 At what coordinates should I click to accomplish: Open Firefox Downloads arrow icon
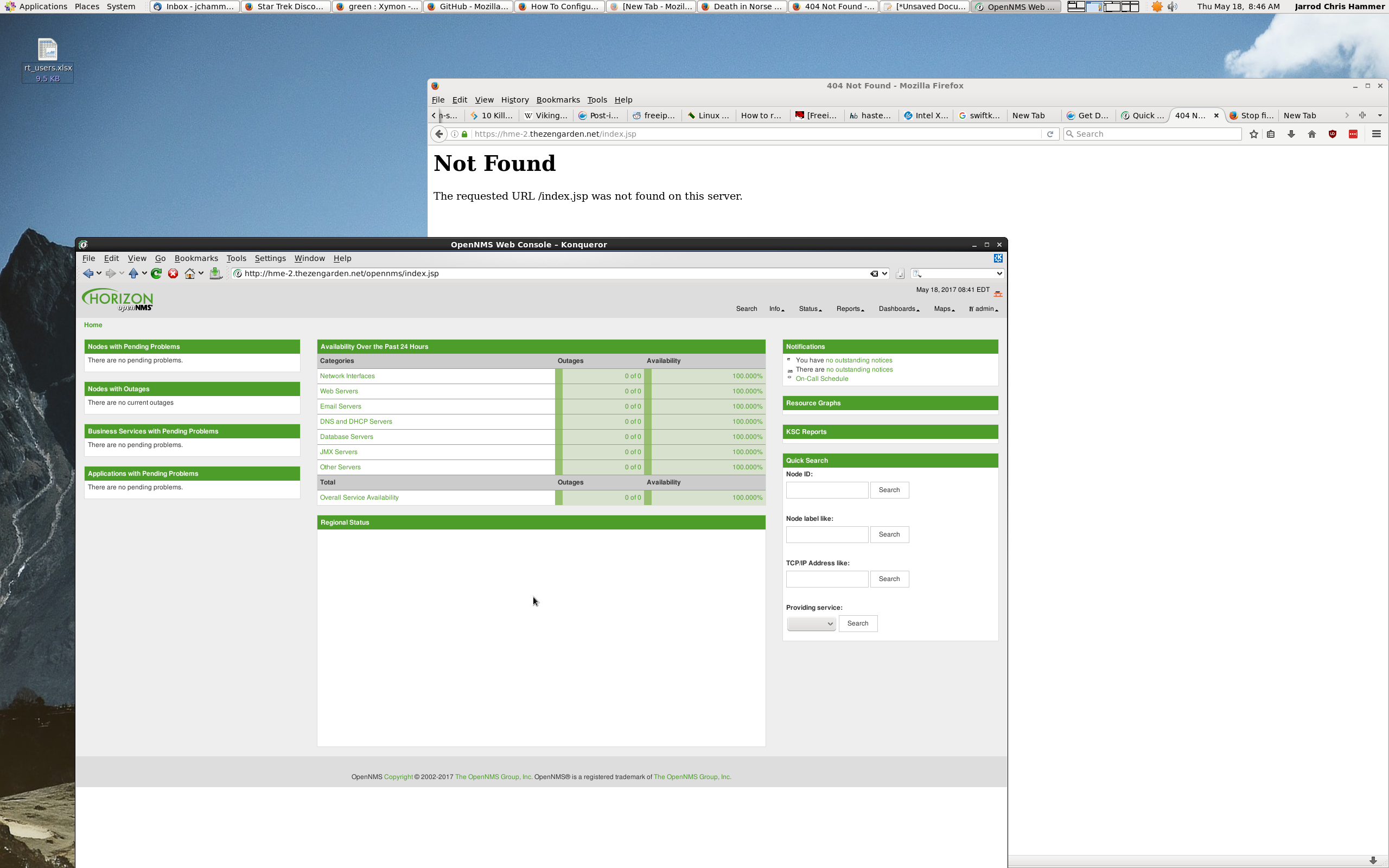(1291, 134)
